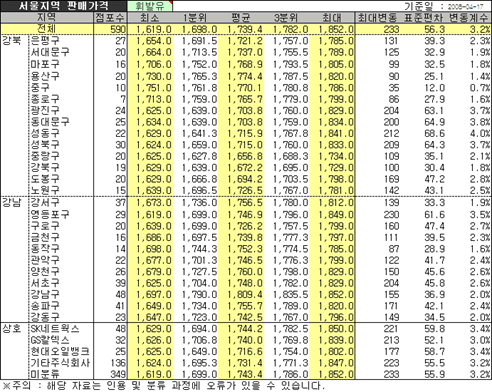Click the 금천구 row label
The height and width of the screenshot is (392, 492).
pos(45,237)
